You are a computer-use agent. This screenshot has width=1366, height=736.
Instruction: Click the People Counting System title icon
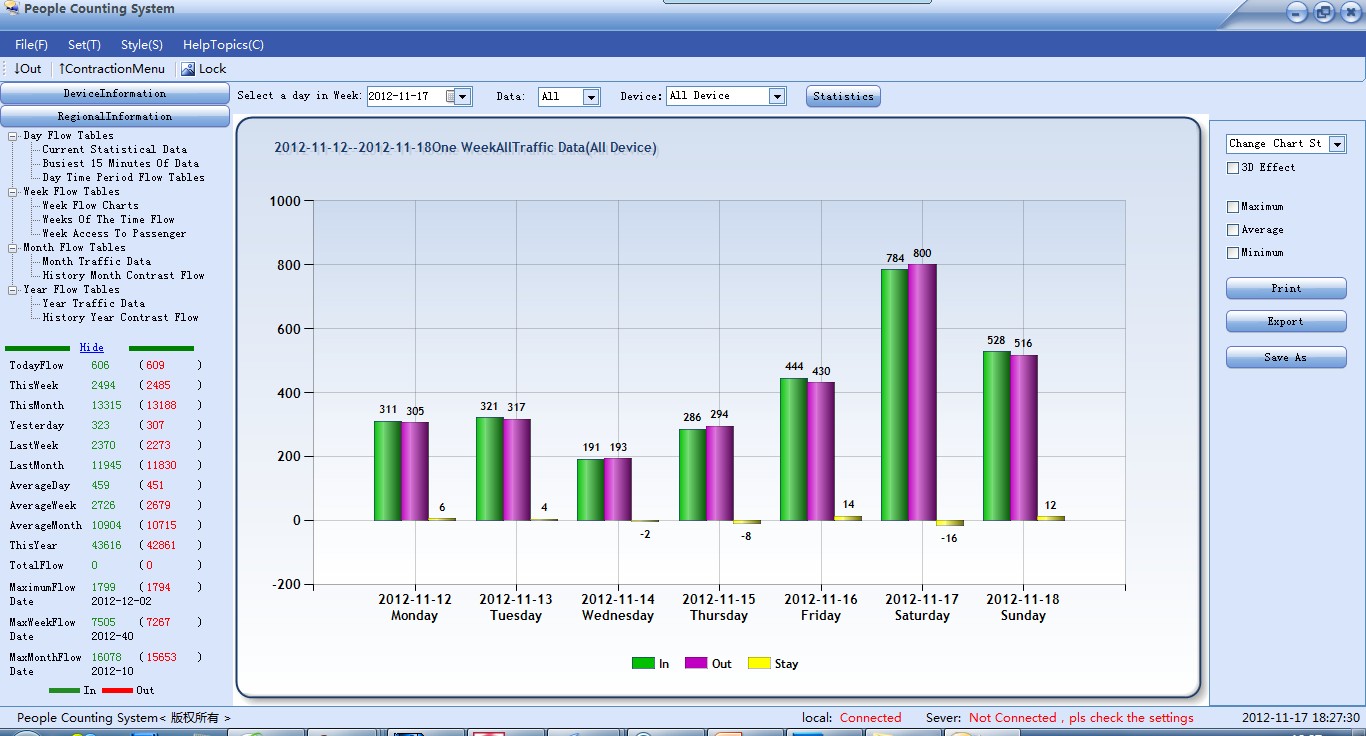[x=12, y=9]
